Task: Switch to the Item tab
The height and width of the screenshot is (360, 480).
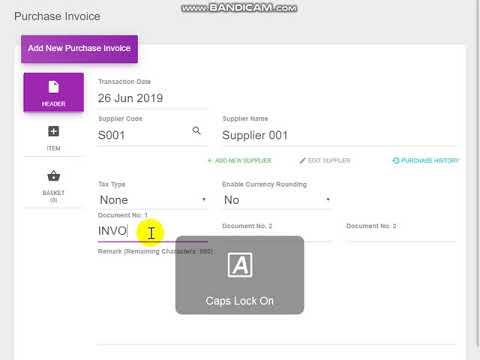Action: tap(54, 138)
